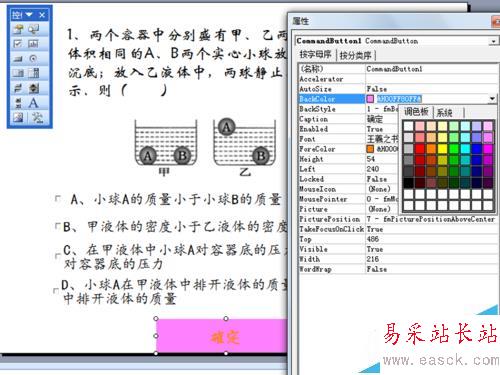Select the Left property row
Viewport: 500px width, 375px height.
pos(348,169)
